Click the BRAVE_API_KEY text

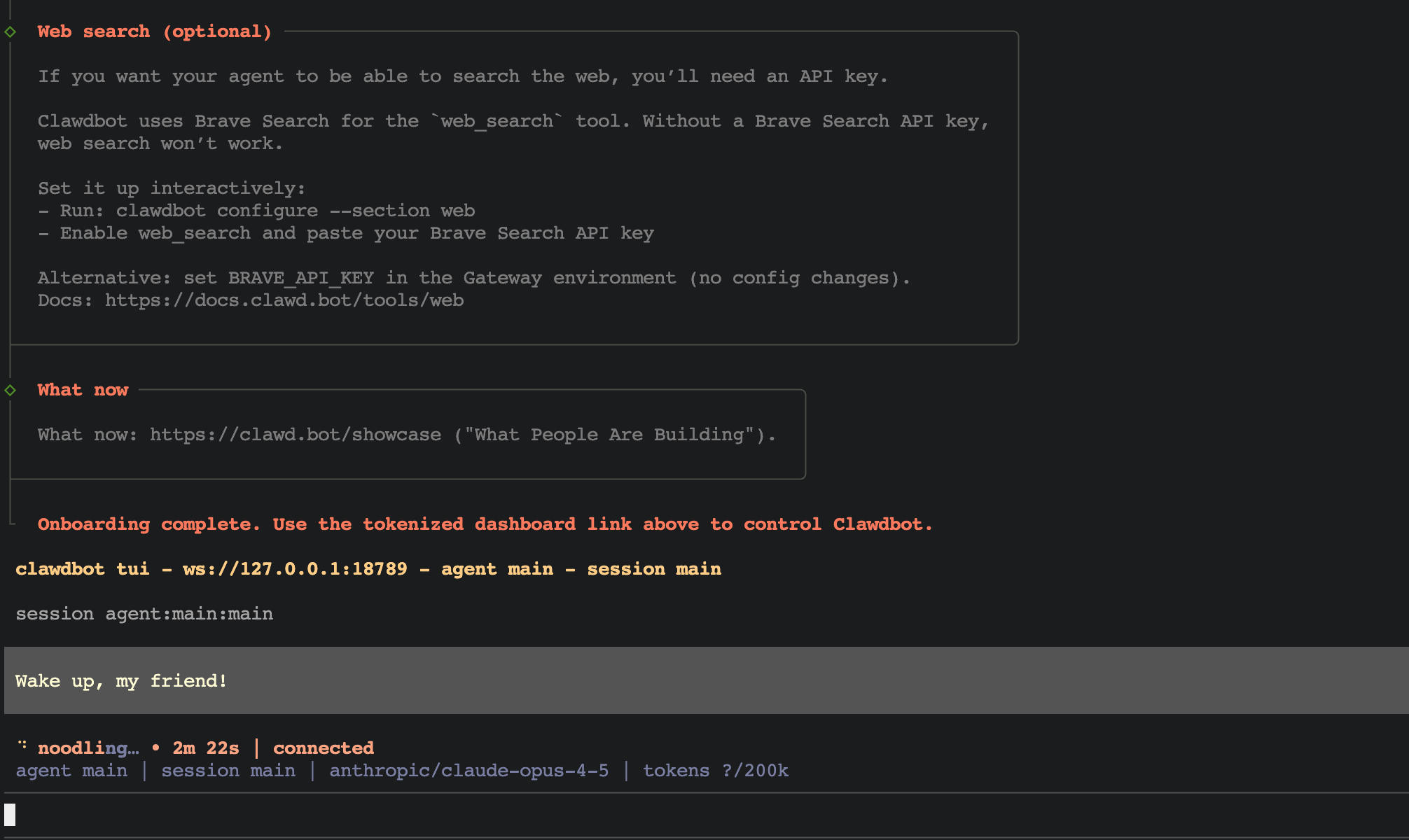(300, 278)
